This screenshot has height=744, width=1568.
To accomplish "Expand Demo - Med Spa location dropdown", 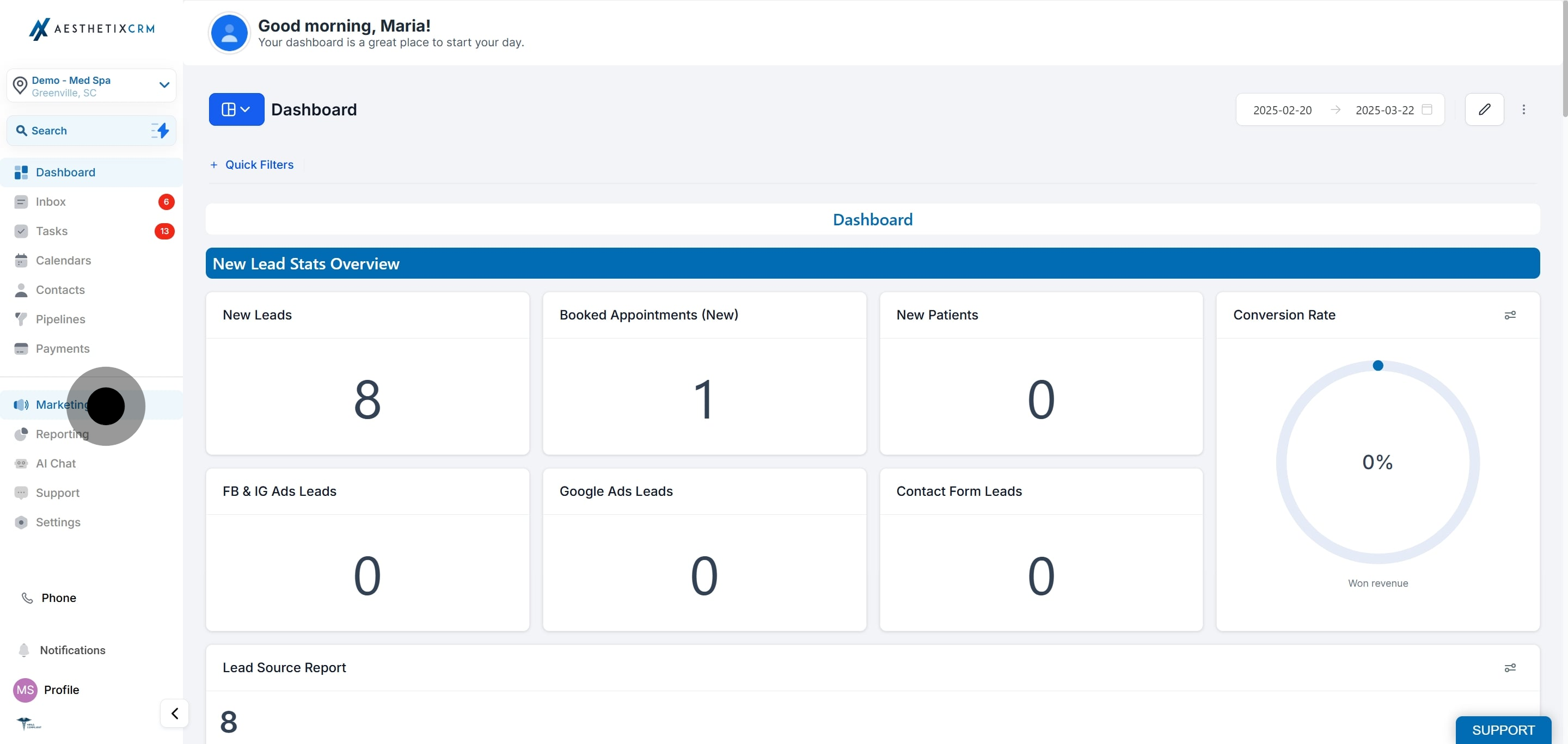I will (164, 85).
